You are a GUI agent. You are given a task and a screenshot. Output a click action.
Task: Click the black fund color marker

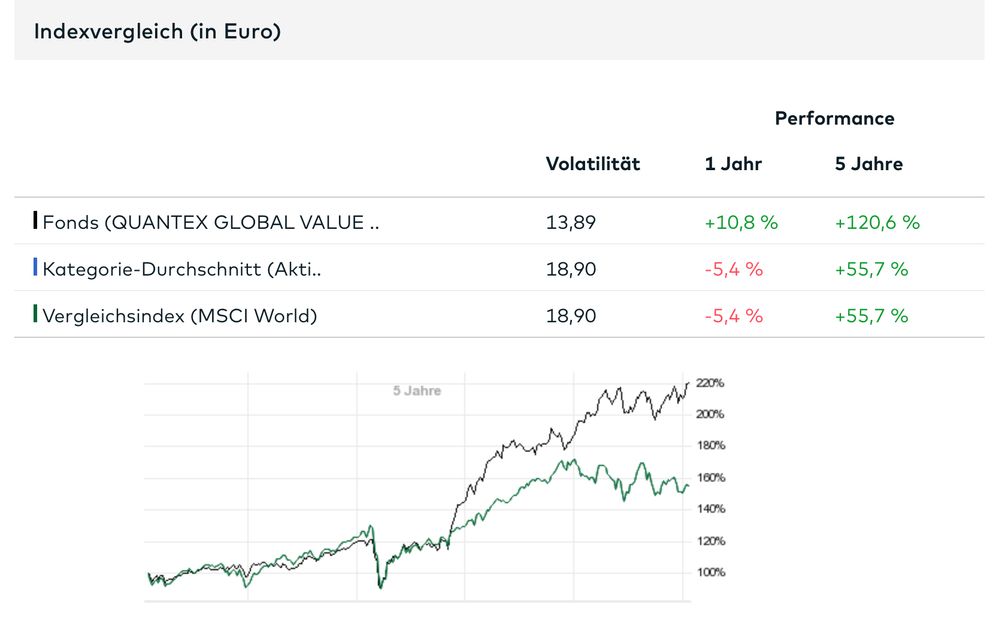[36, 221]
